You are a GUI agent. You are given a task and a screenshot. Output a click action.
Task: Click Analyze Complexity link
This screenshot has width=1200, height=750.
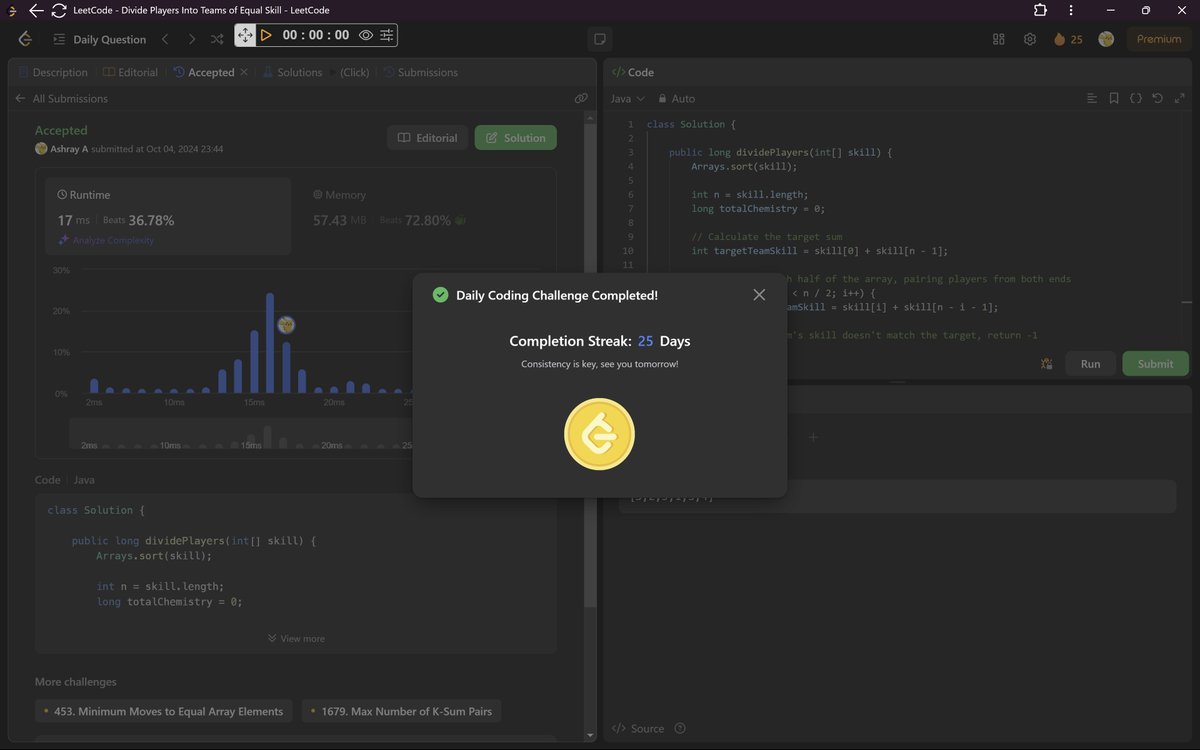point(106,240)
